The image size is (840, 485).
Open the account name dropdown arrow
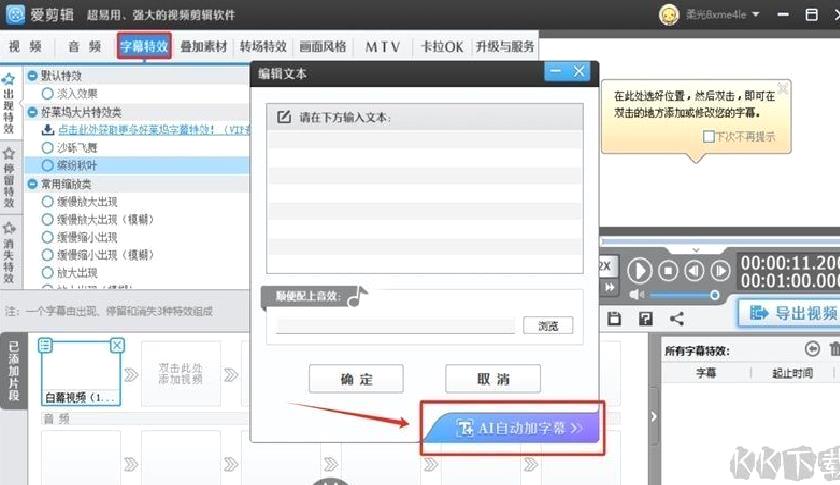click(755, 14)
